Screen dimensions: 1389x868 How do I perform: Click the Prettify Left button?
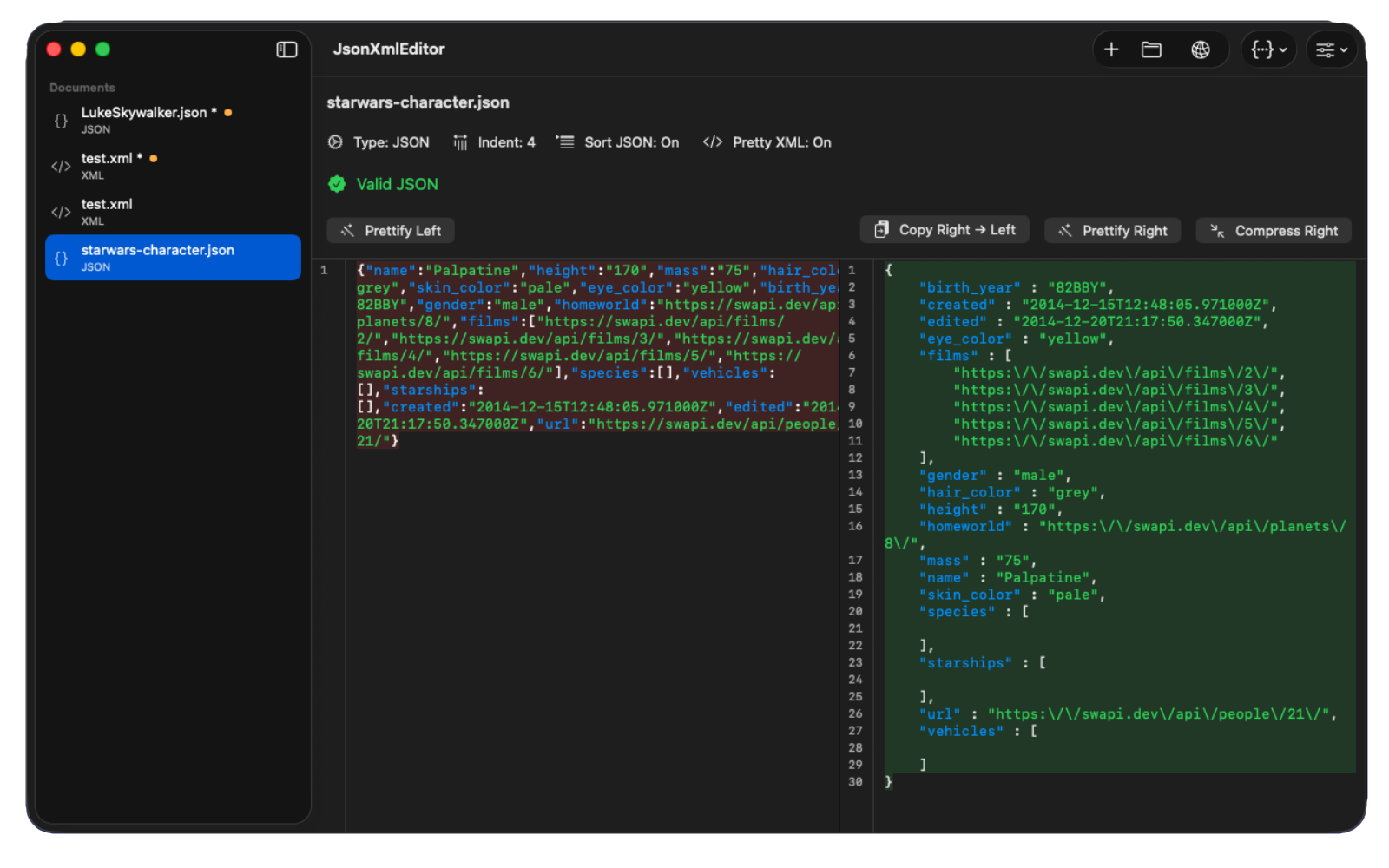390,230
